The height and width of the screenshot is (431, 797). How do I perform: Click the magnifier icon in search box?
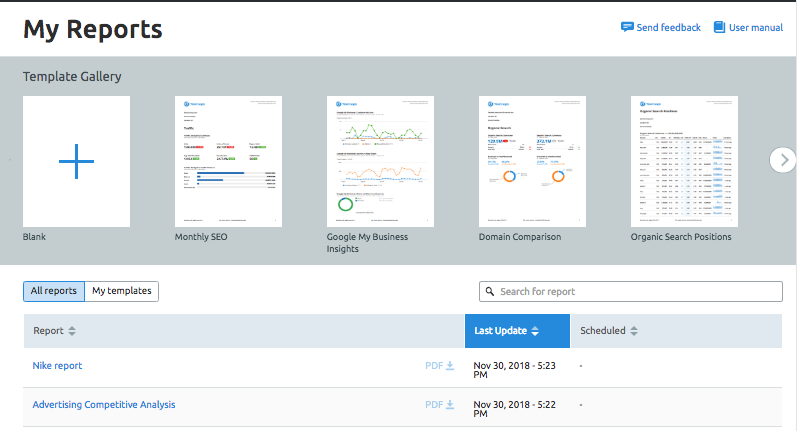(490, 292)
